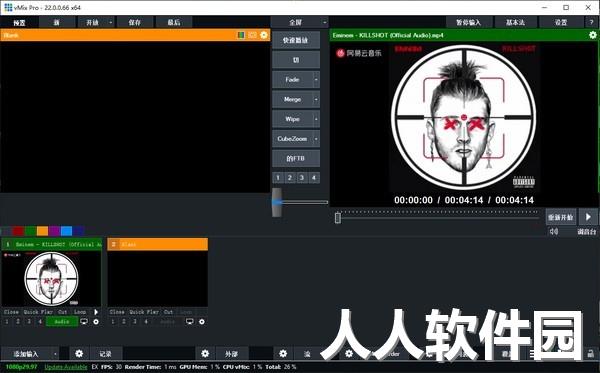600x373 pixels.
Task: Open Merge transition dropdown arrow
Action: click(316, 99)
